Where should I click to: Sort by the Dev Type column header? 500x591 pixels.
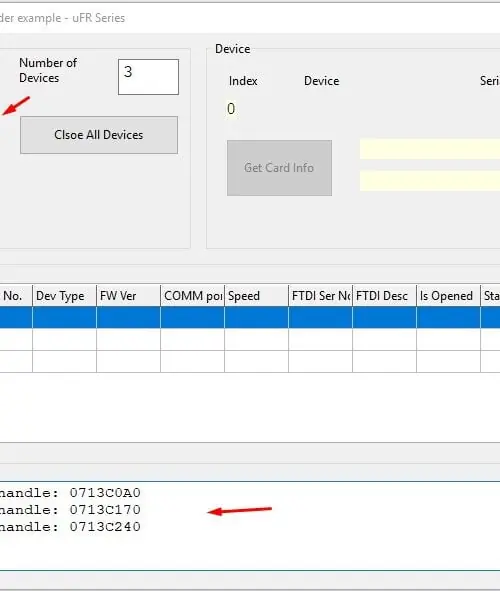[64, 296]
